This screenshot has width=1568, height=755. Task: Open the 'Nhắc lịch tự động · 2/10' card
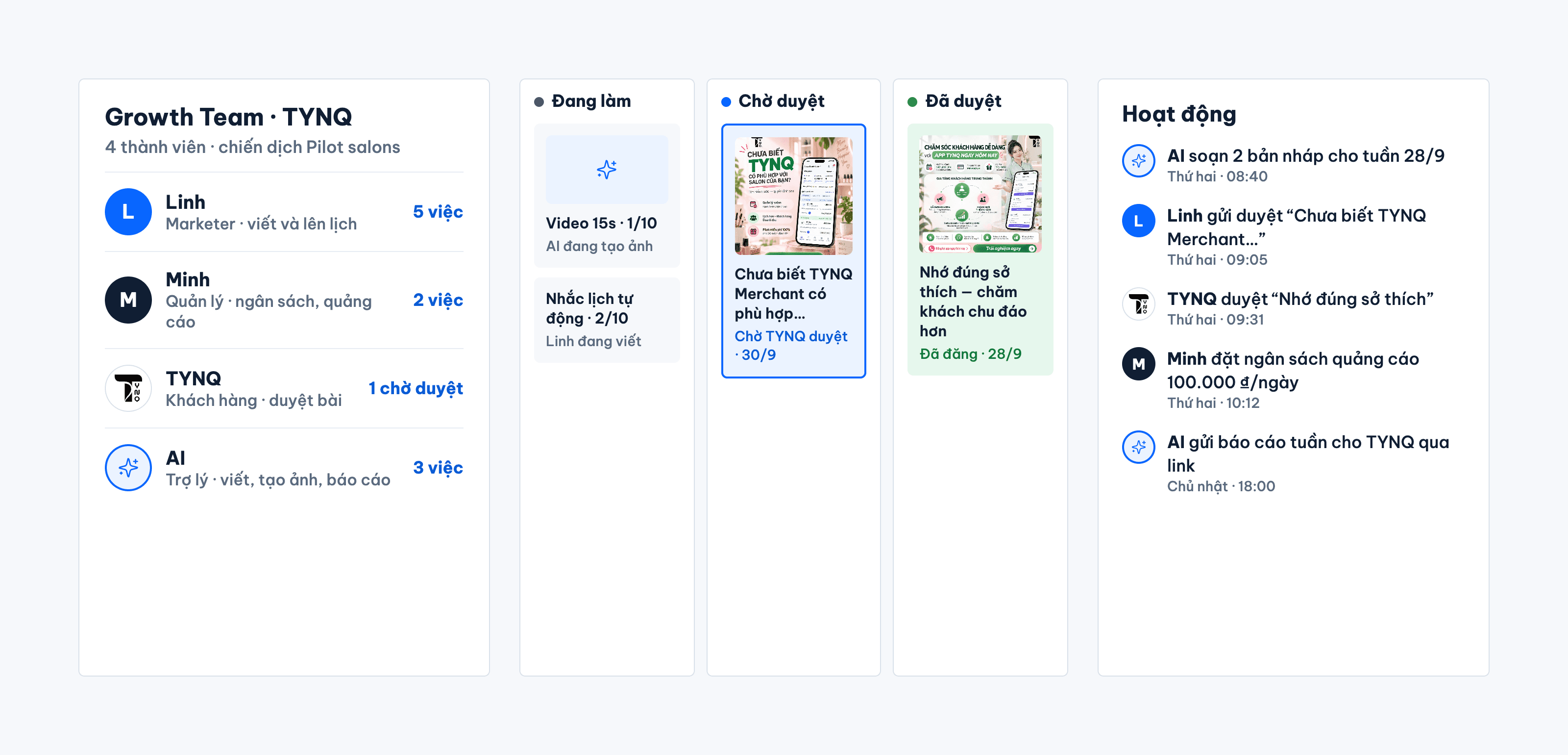click(x=607, y=320)
